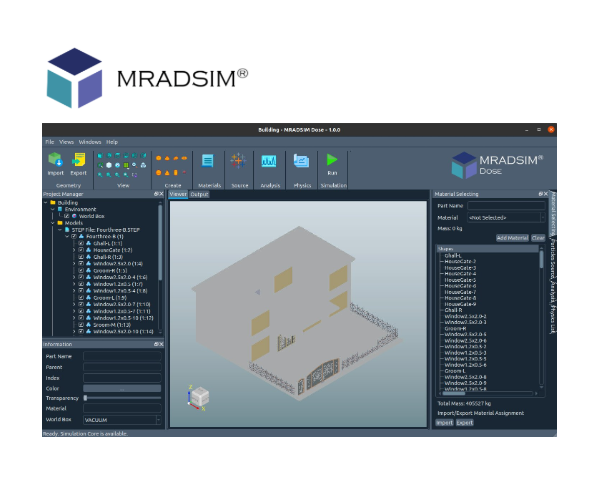The image size is (600, 477).
Task: Click the Transparency slider handle
Action: [x=85, y=398]
